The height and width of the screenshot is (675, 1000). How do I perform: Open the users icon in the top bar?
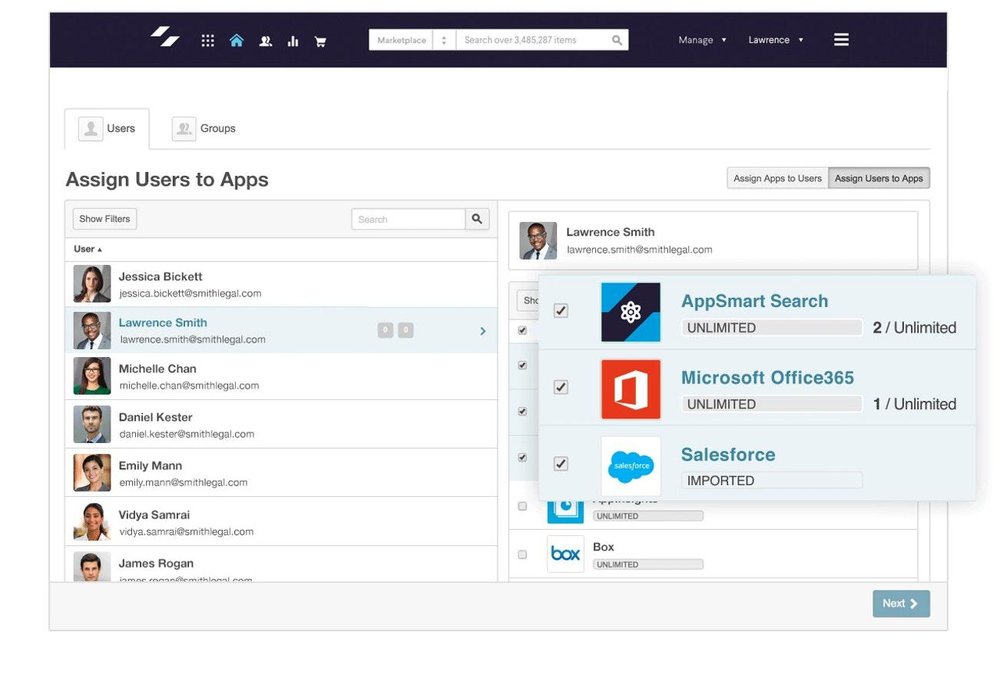pyautogui.click(x=265, y=41)
